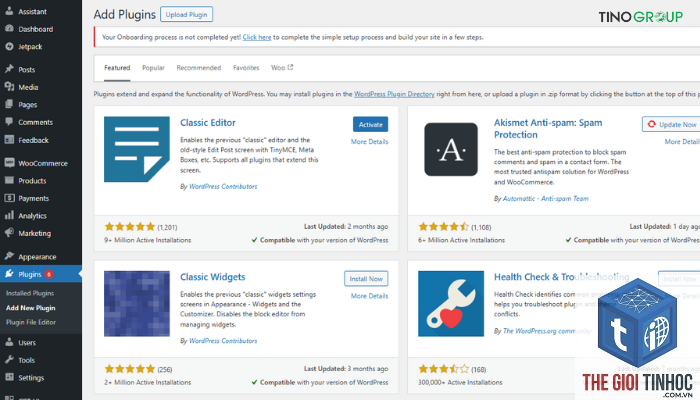Click the Upload Plugin button
This screenshot has height=400, width=700.
coord(187,14)
